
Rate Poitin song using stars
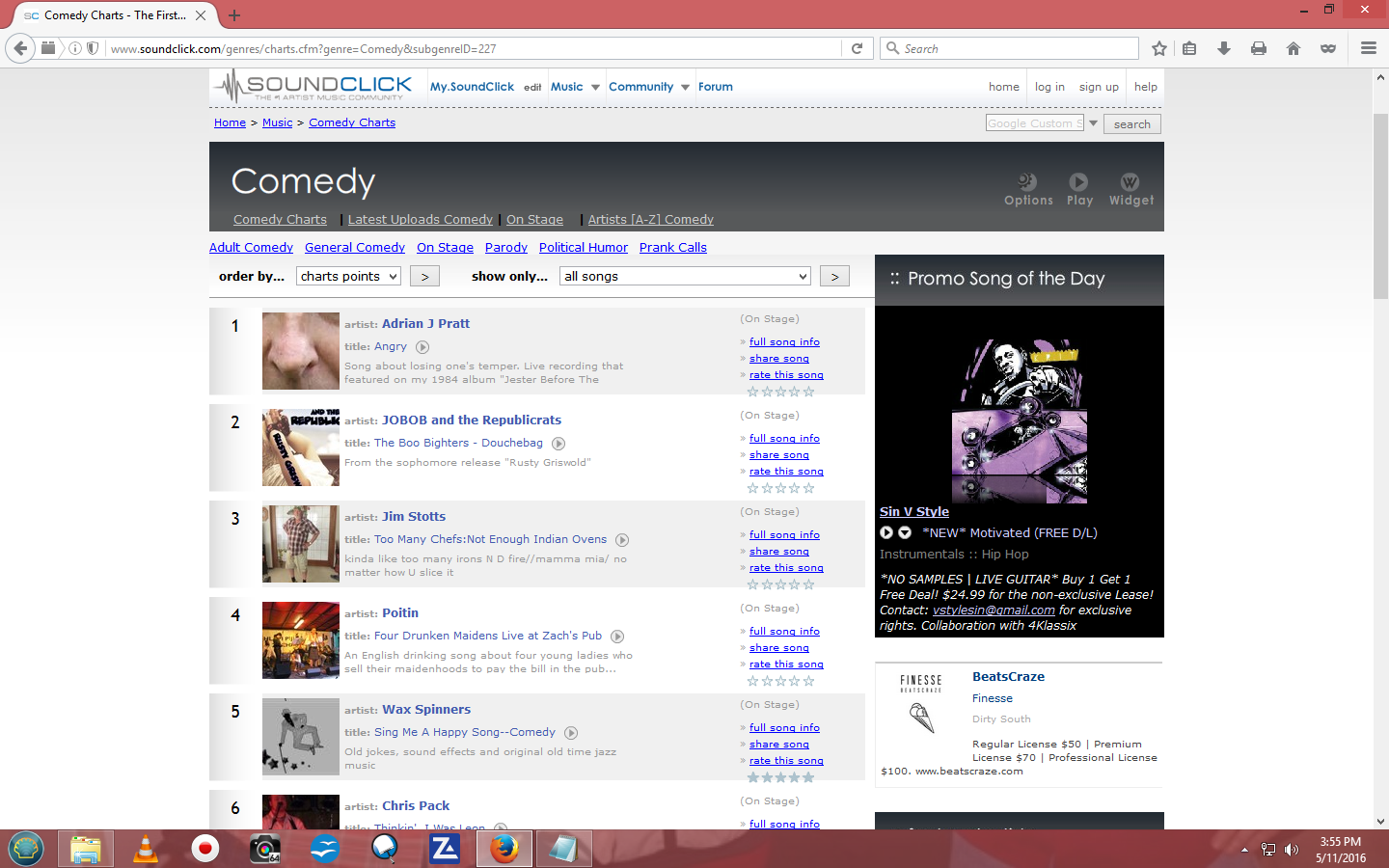coord(781,681)
